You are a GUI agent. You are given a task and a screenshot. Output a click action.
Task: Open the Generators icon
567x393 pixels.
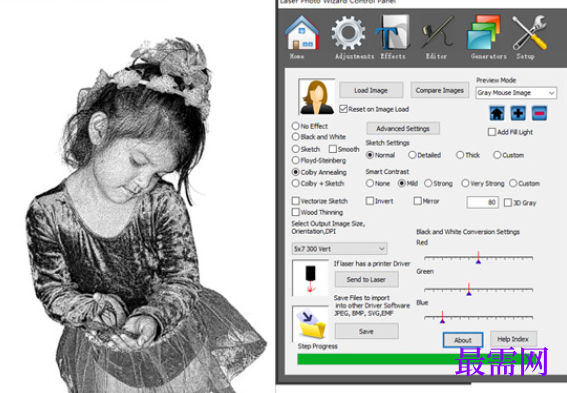tap(483, 33)
